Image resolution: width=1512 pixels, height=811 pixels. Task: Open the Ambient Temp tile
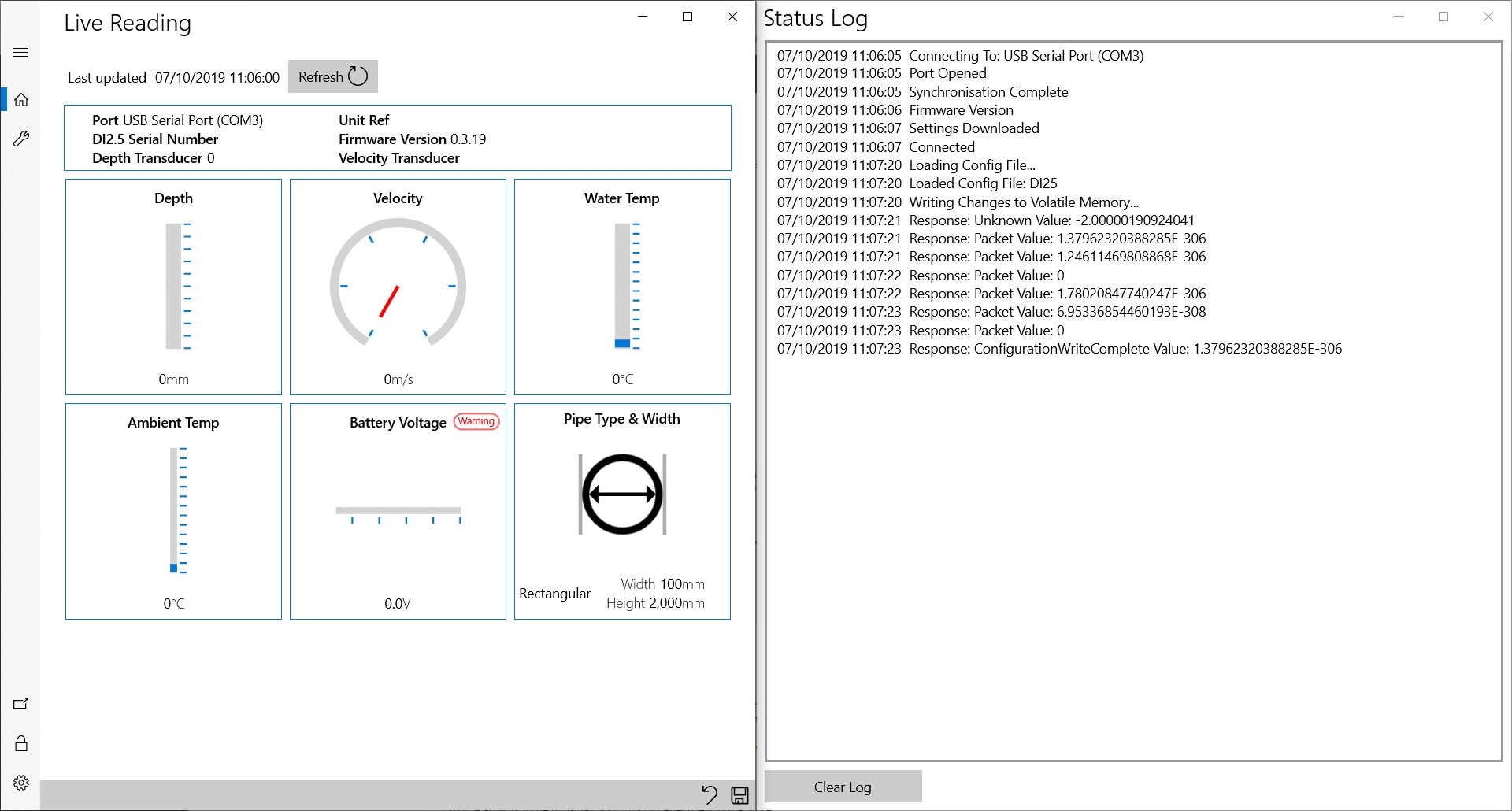(x=173, y=511)
